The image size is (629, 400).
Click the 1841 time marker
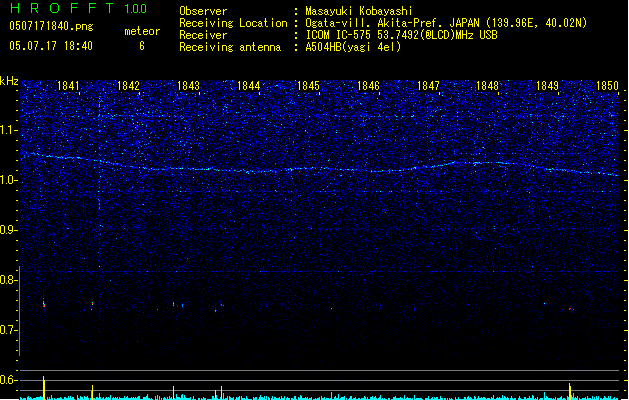point(69,86)
